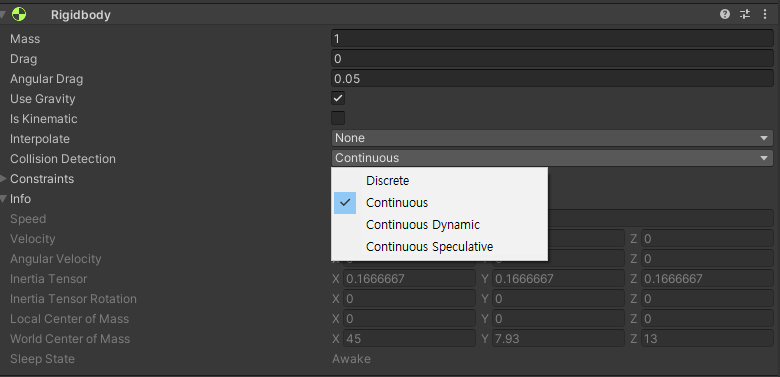This screenshot has height=377, width=780.
Task: Click the Inertia Tensor Y field
Action: (558, 279)
